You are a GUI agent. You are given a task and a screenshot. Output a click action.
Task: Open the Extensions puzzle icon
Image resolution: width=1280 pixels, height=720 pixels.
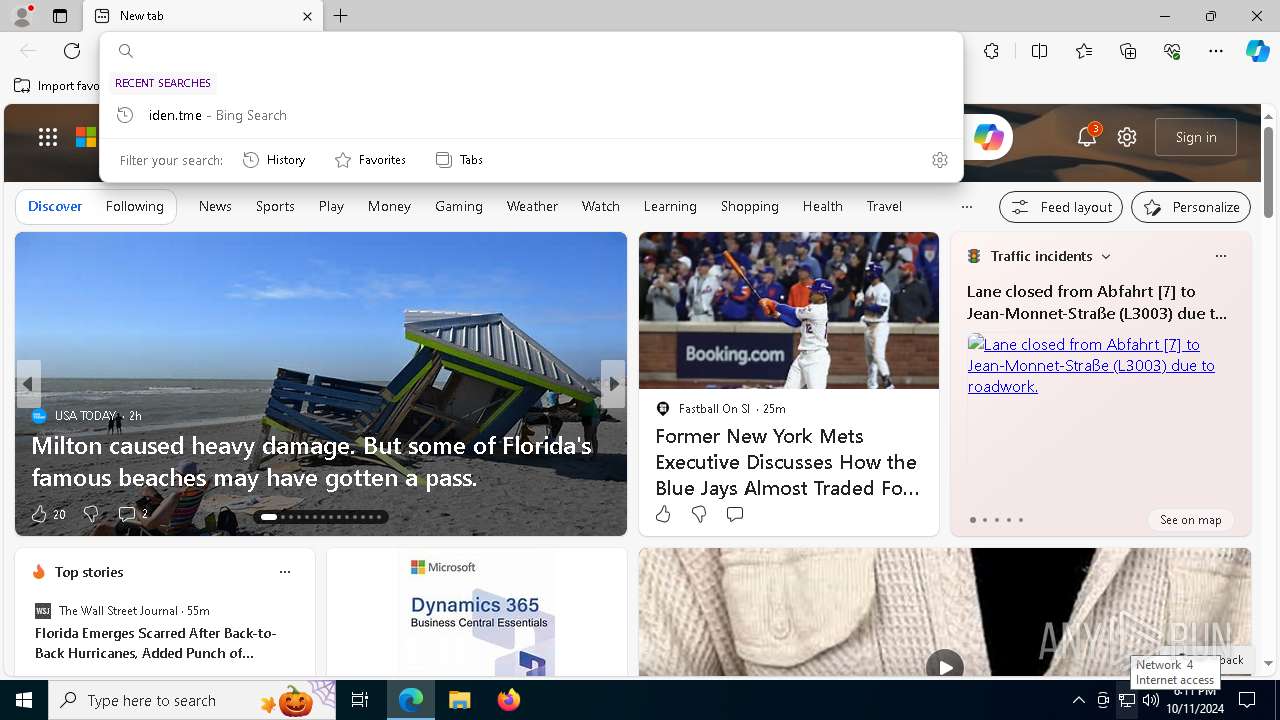pos(991,51)
